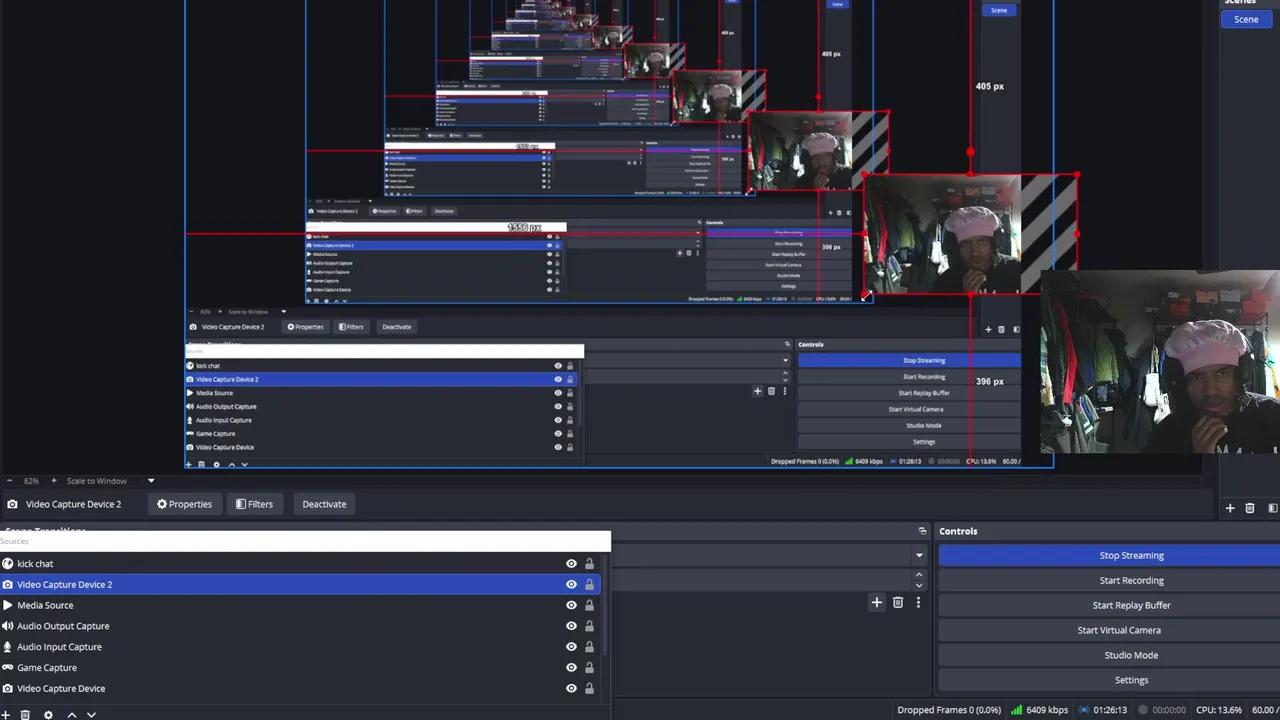Add a new scene with the plus icon
Image resolution: width=1280 pixels, height=720 pixels.
point(1230,508)
